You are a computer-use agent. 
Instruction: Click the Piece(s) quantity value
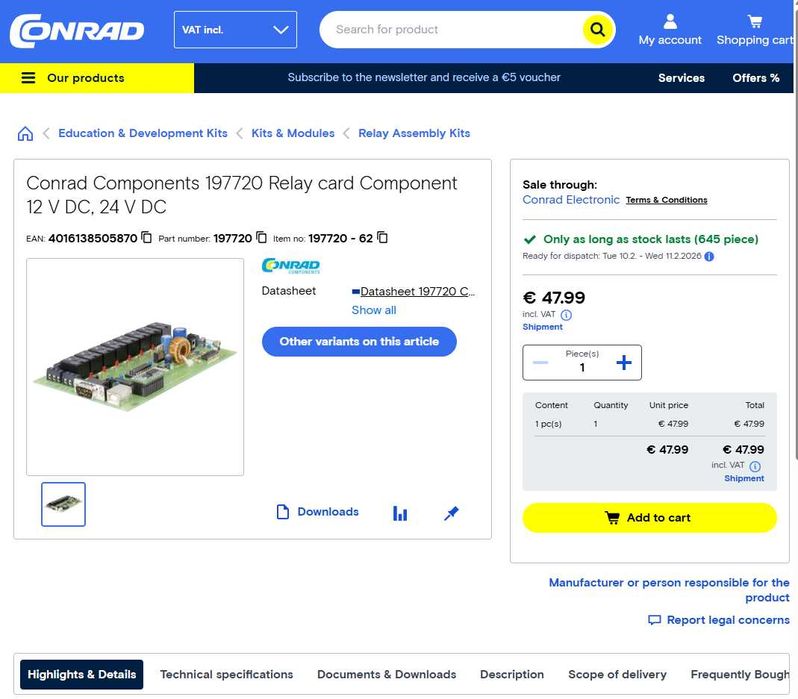click(582, 368)
